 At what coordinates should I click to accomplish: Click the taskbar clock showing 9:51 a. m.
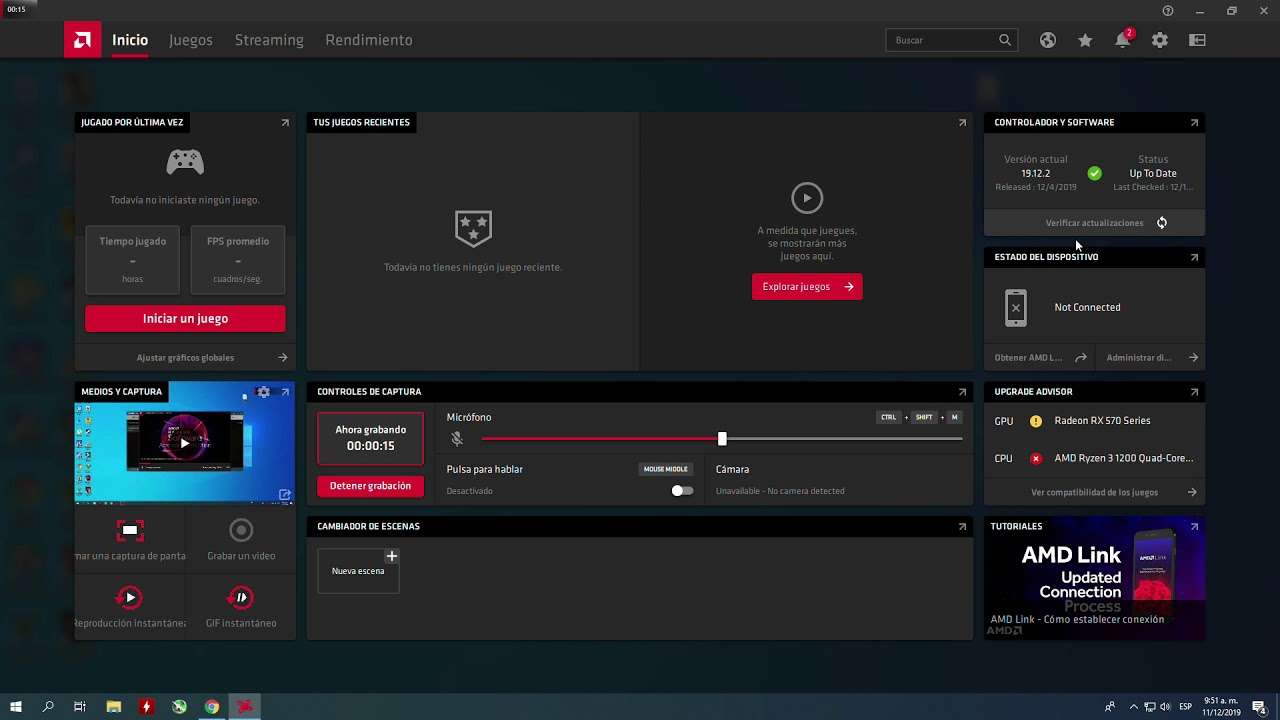(1221, 707)
